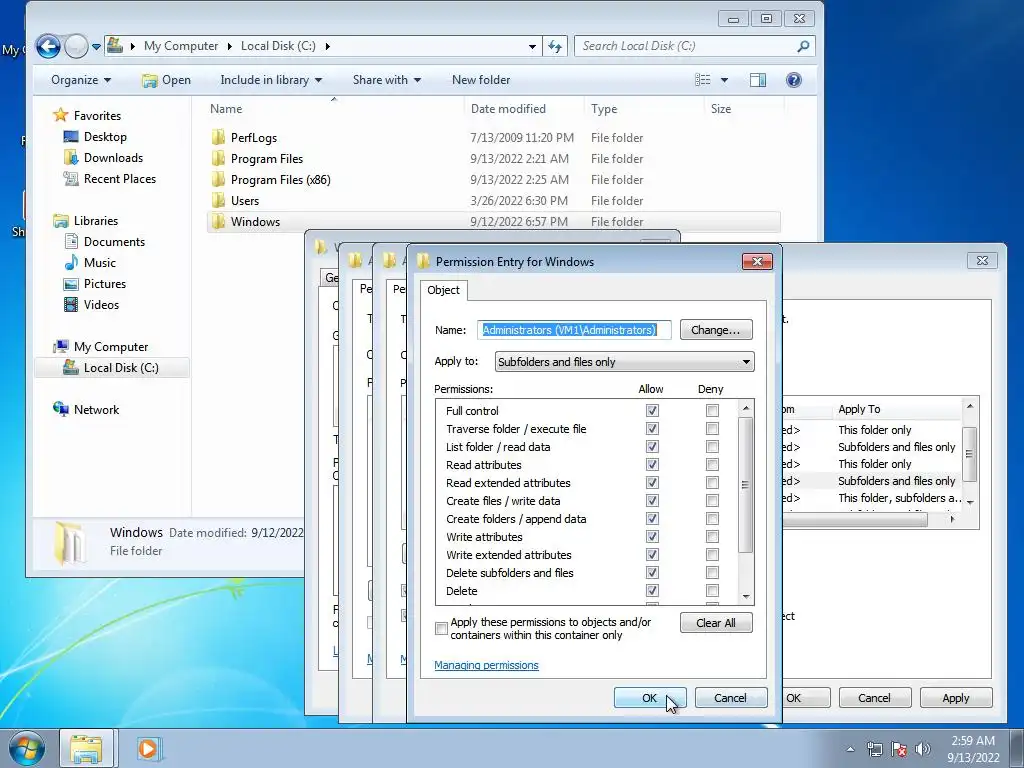
Task: Click the Explorer Back navigation arrow
Action: (48, 46)
